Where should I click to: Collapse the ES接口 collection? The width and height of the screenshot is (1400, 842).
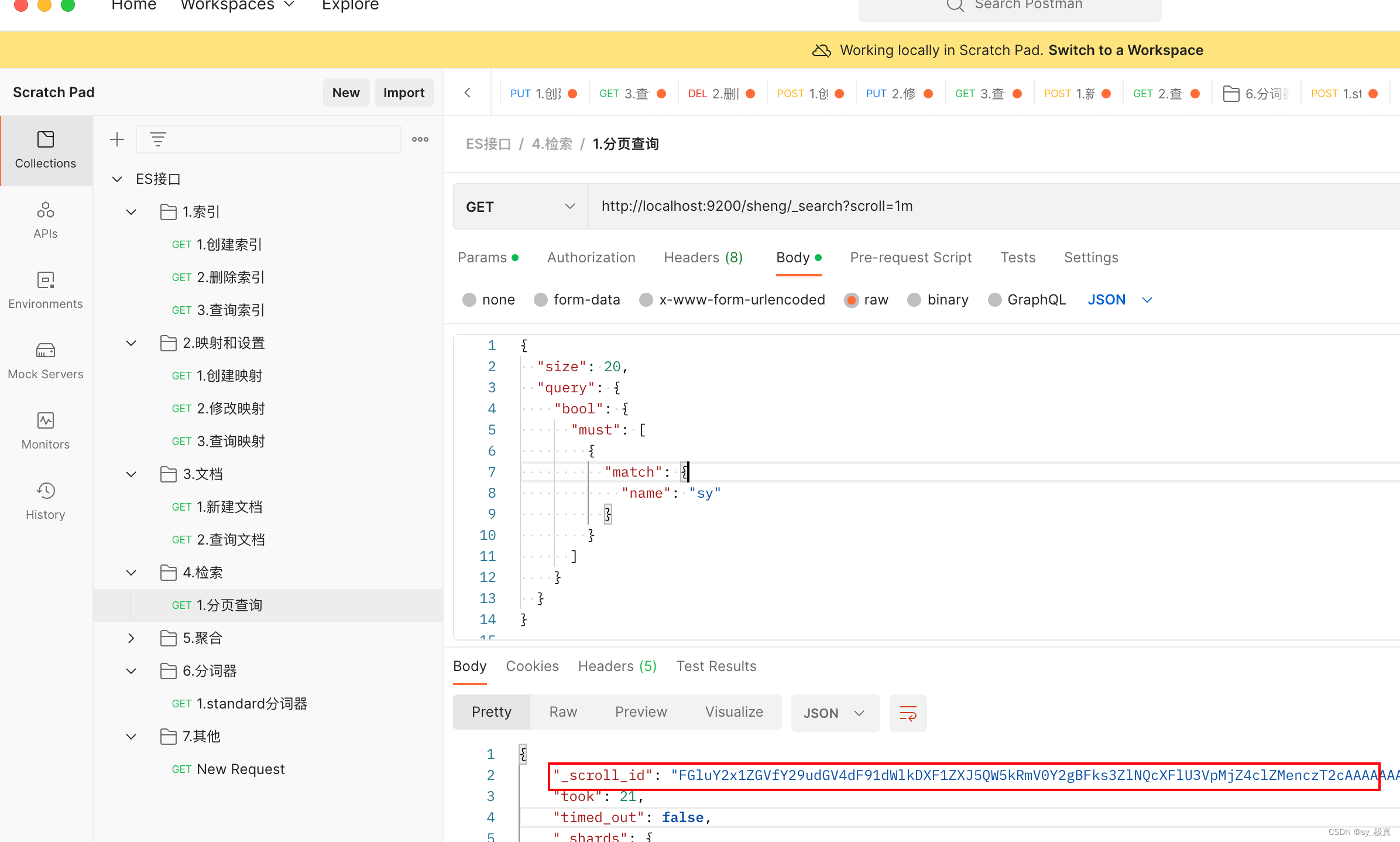point(117,179)
